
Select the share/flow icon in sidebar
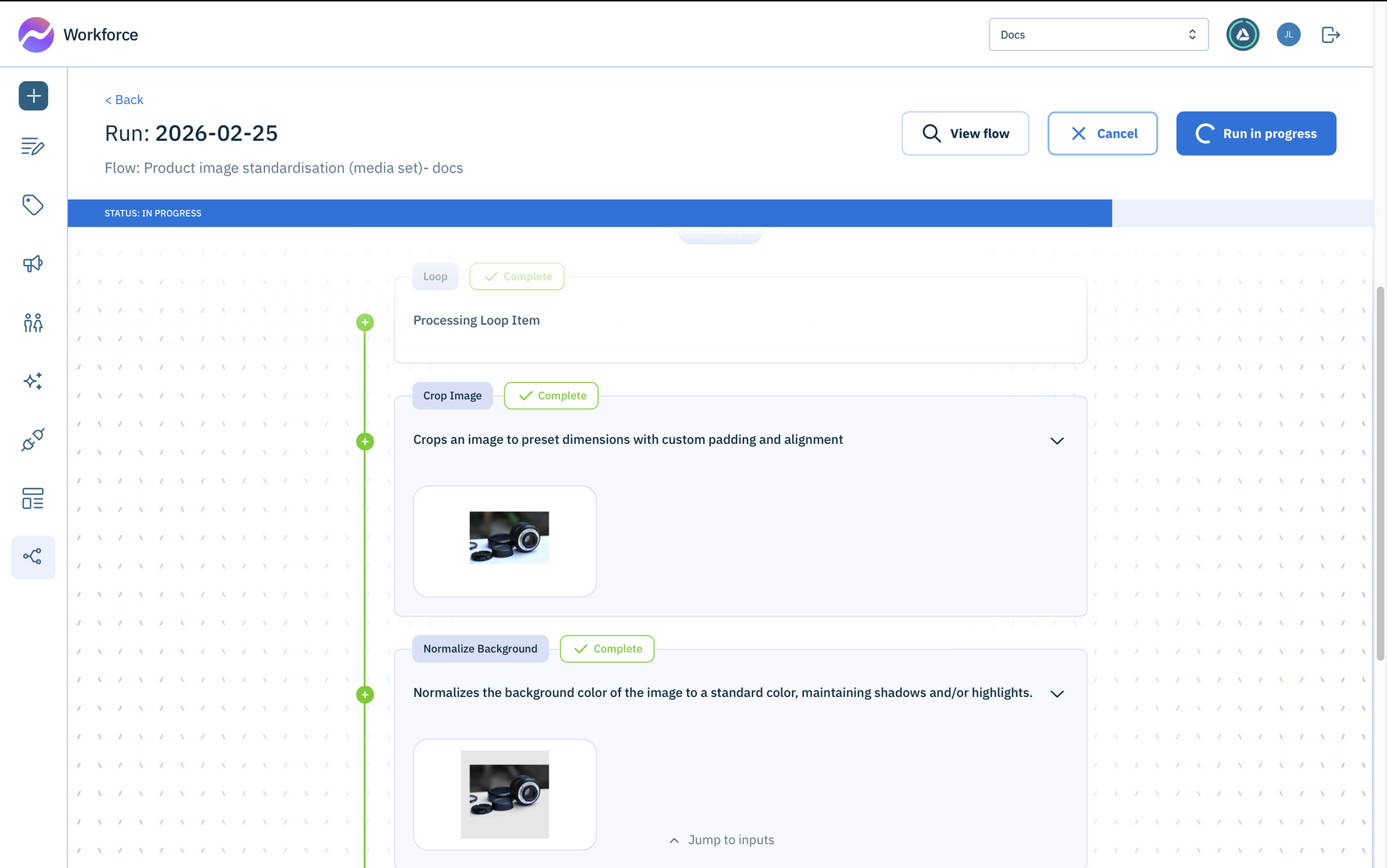pyautogui.click(x=33, y=557)
